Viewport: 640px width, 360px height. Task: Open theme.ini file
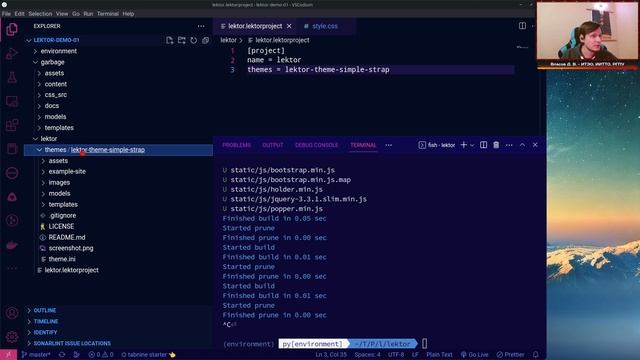(62, 259)
